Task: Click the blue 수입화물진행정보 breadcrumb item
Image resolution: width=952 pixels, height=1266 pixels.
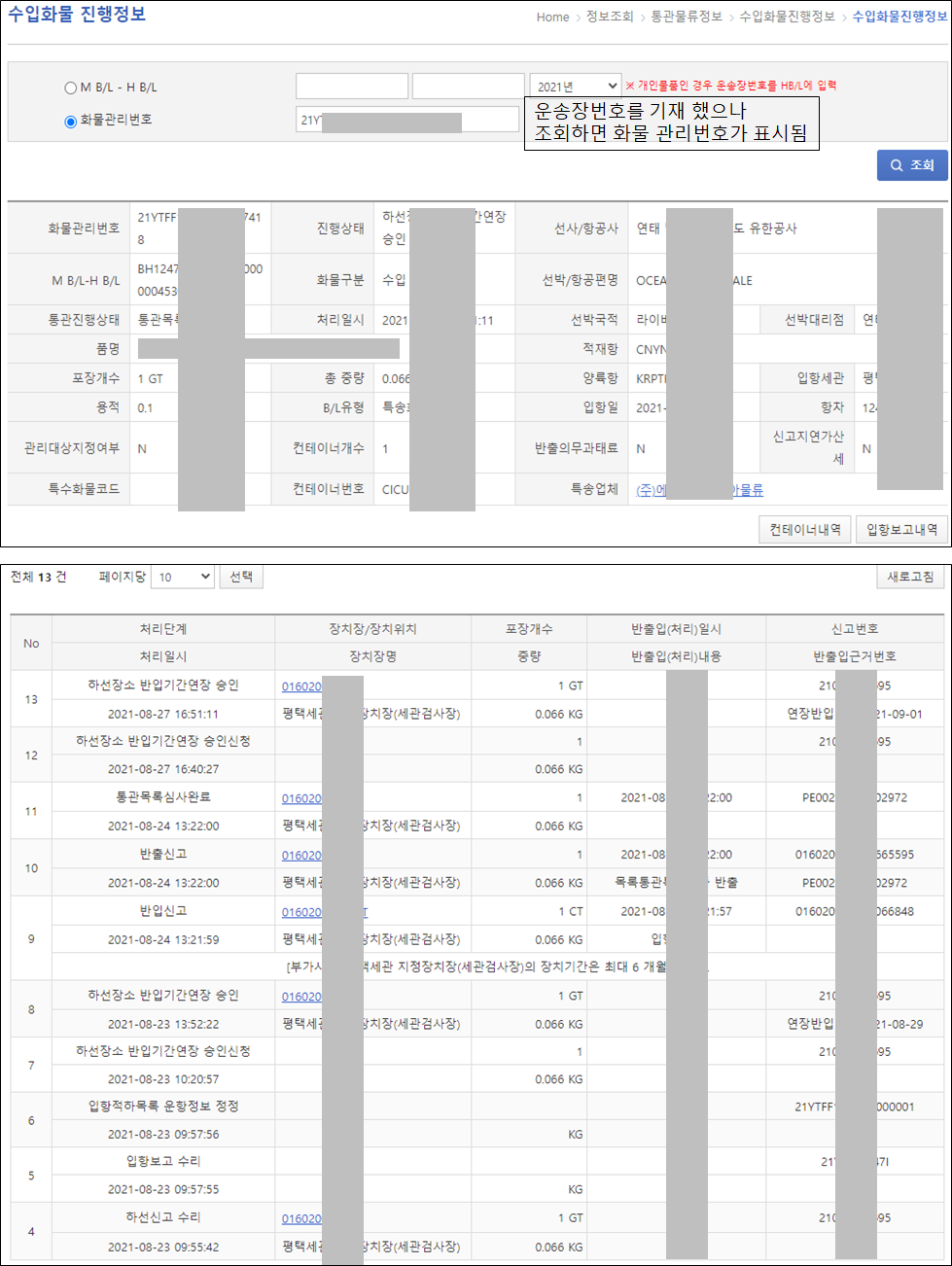Action: [x=899, y=17]
